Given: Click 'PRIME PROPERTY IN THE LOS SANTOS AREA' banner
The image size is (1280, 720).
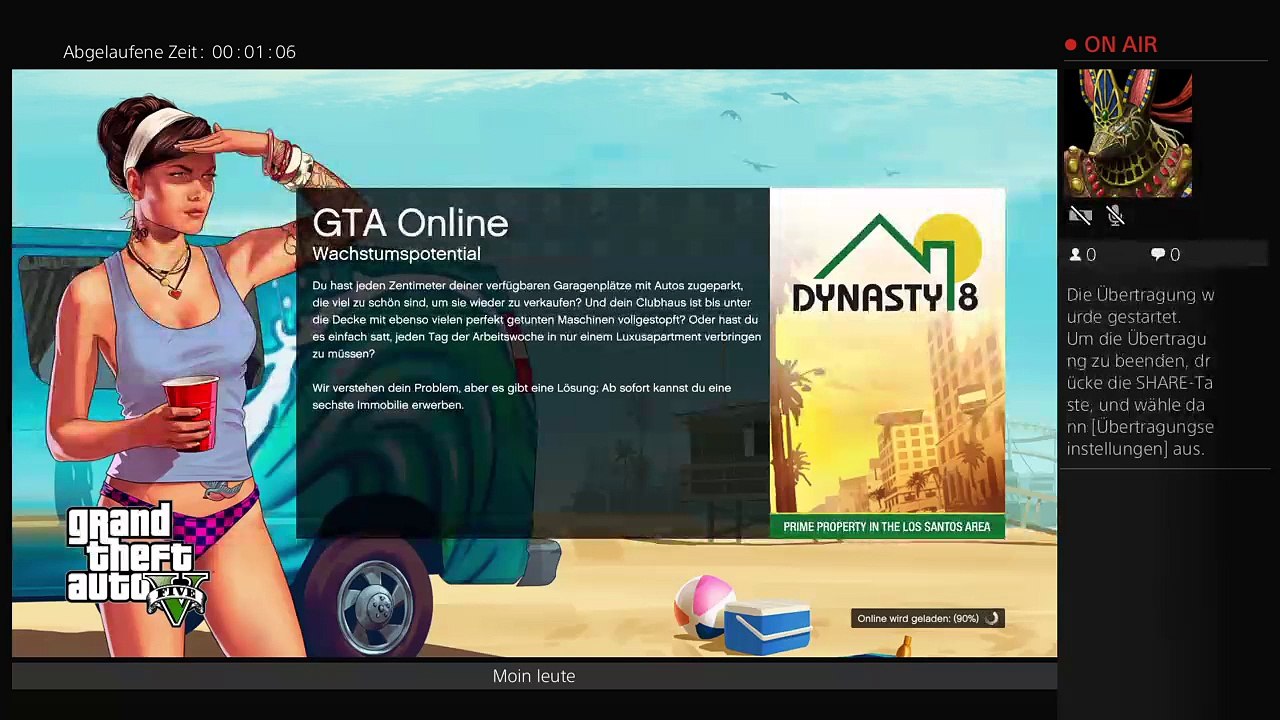Looking at the screenshot, I should pyautogui.click(x=887, y=527).
